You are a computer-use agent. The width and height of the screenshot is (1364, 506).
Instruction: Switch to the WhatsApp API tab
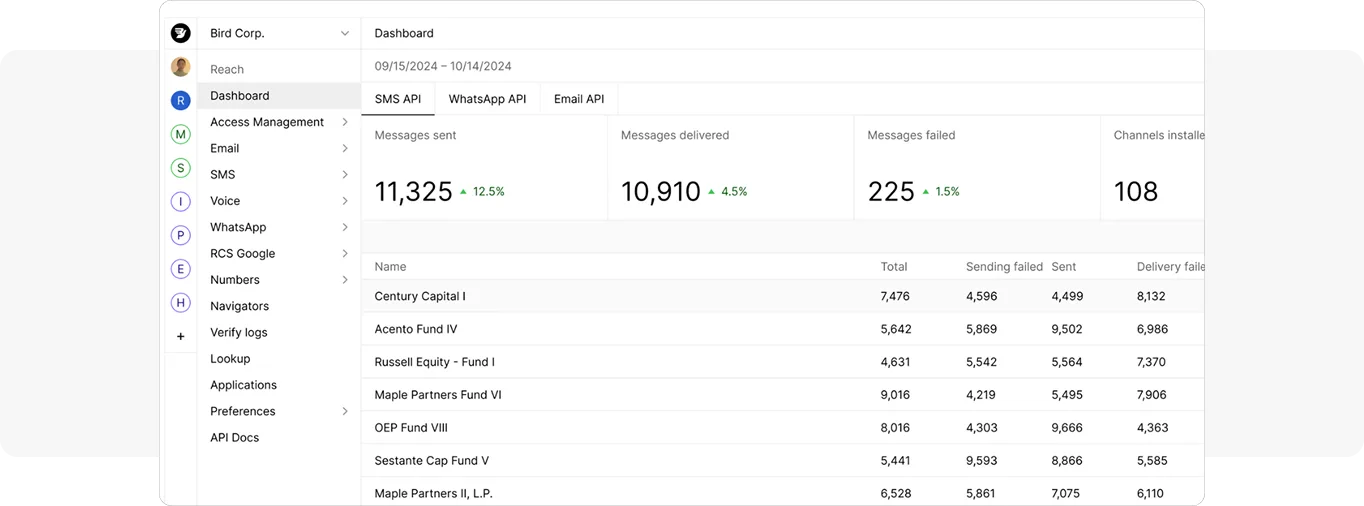coord(487,99)
